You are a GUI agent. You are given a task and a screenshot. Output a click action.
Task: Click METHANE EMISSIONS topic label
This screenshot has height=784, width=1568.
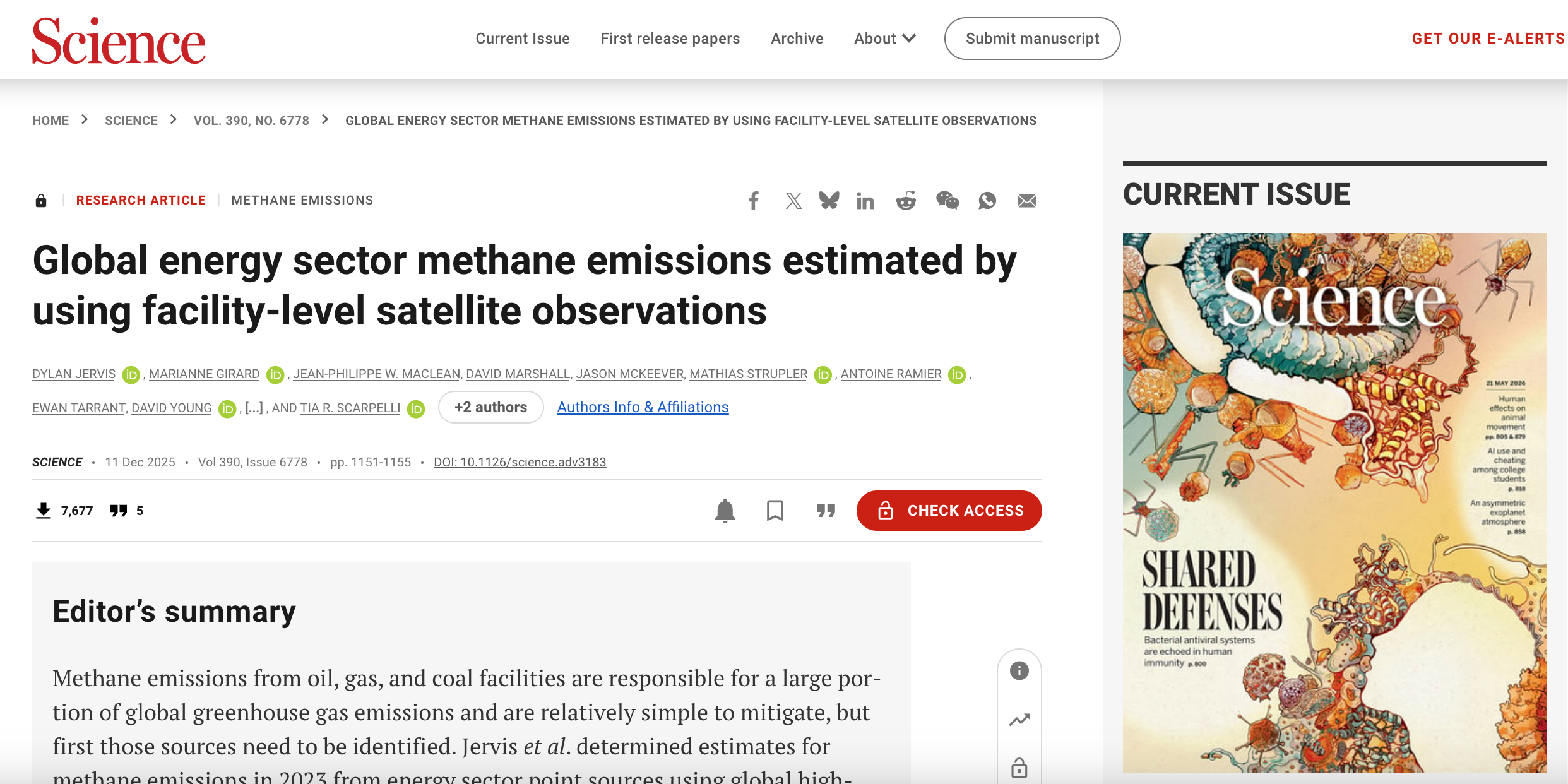click(302, 200)
